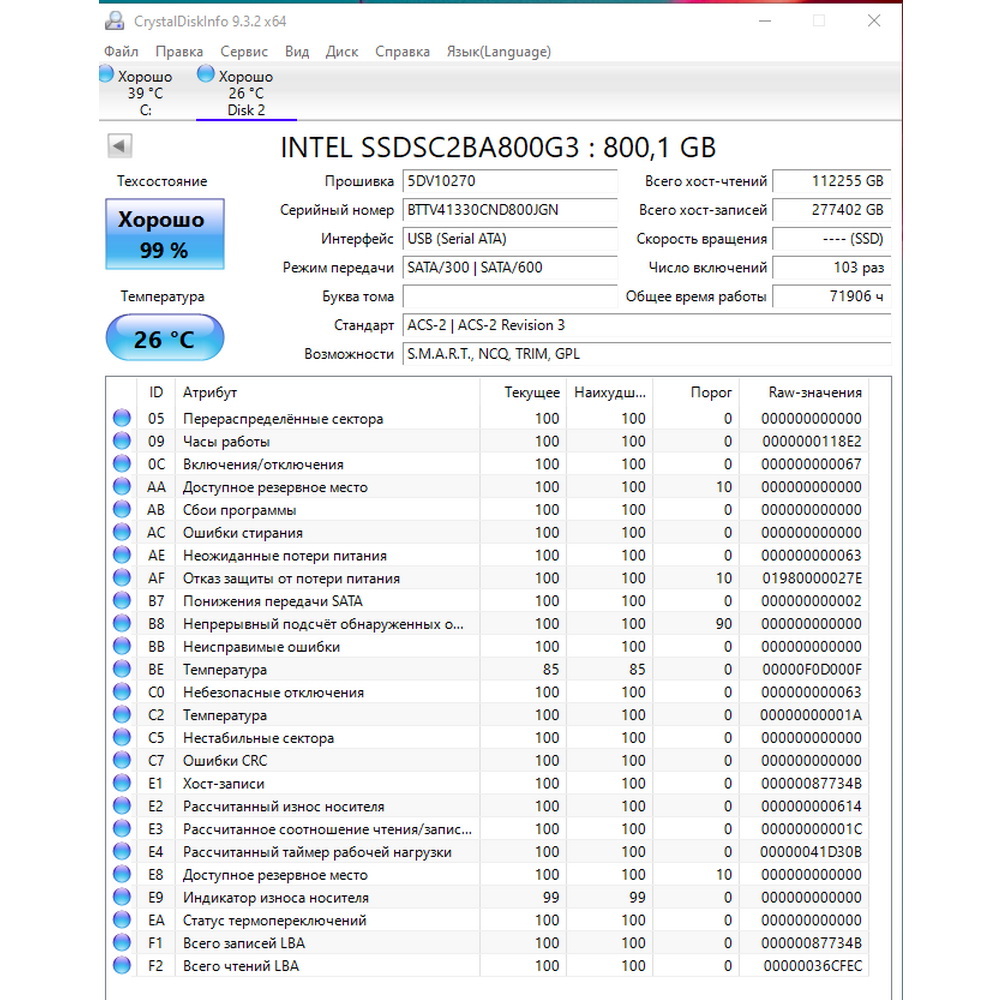The image size is (1000, 1000).
Task: Select the C: drive status orb
Action: tap(107, 74)
